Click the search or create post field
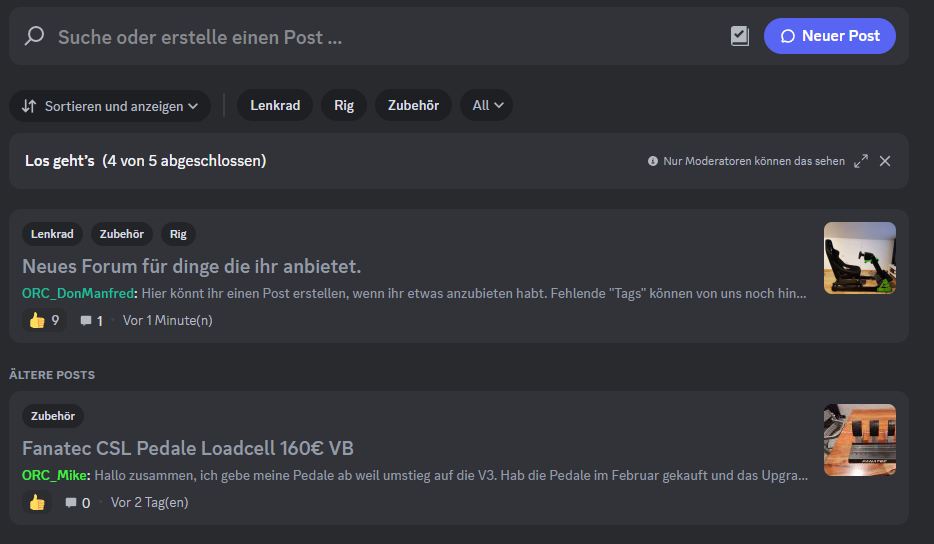The width and height of the screenshot is (934, 544). tap(380, 37)
